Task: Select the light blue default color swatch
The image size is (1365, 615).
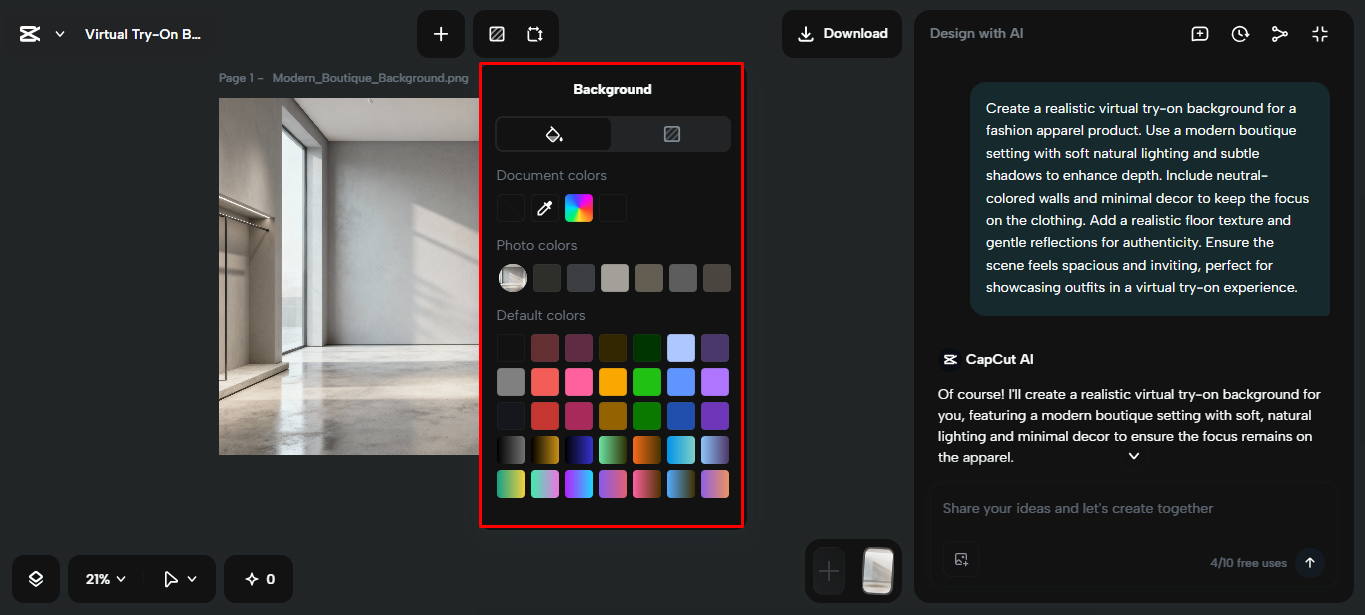Action: [x=681, y=347]
